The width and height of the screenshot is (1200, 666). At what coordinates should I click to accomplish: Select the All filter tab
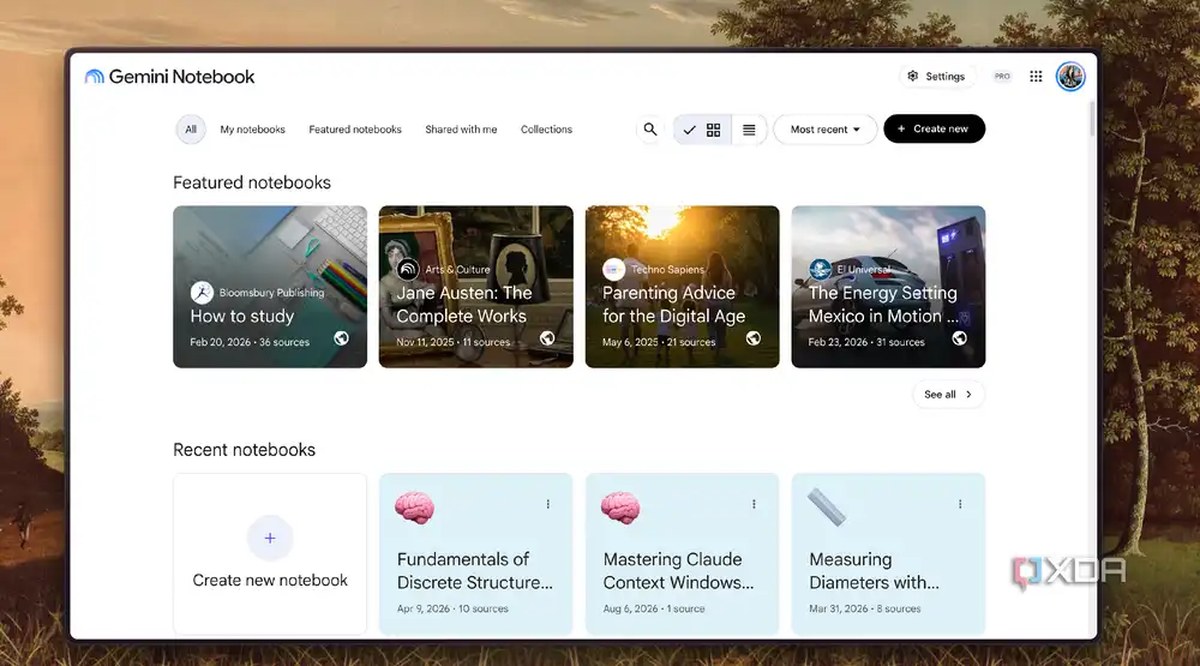click(190, 129)
